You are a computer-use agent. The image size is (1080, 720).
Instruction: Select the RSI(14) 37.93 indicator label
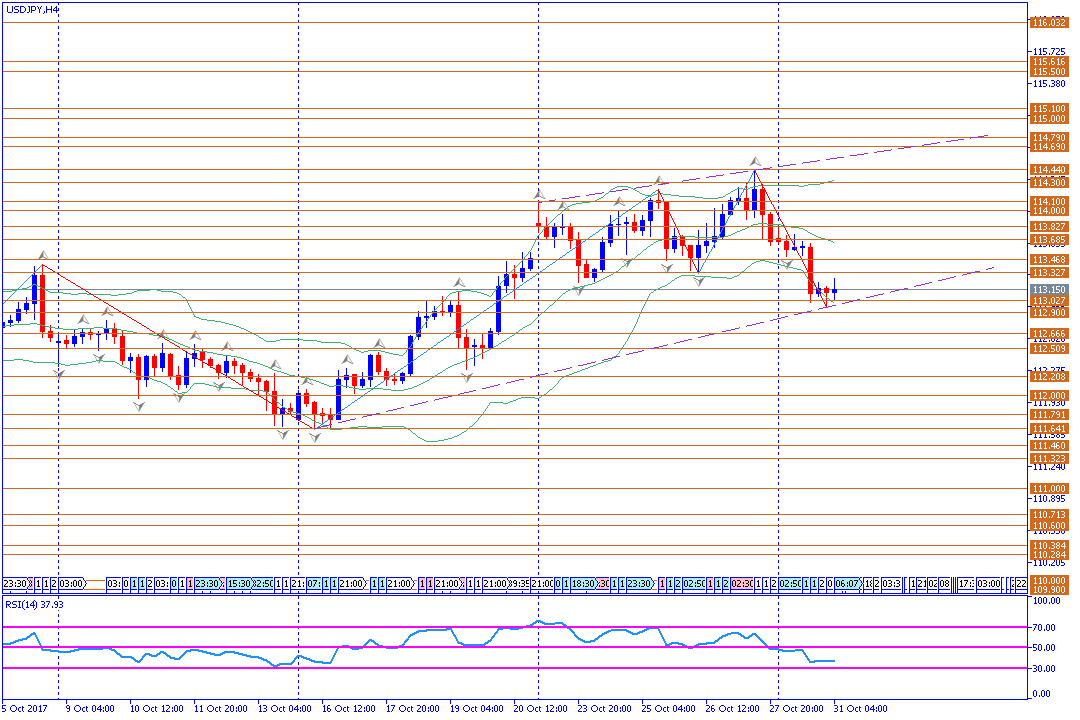click(34, 604)
